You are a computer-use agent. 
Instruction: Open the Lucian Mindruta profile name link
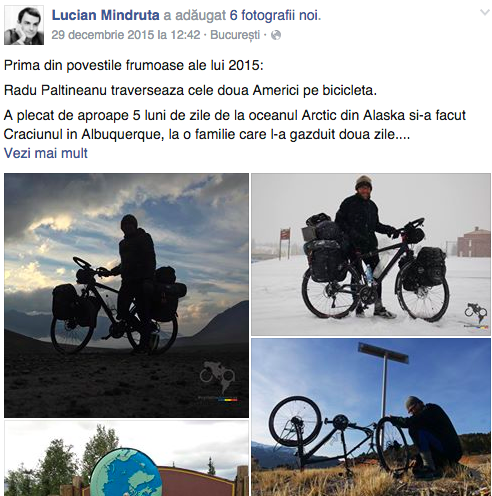pyautogui.click(x=105, y=15)
